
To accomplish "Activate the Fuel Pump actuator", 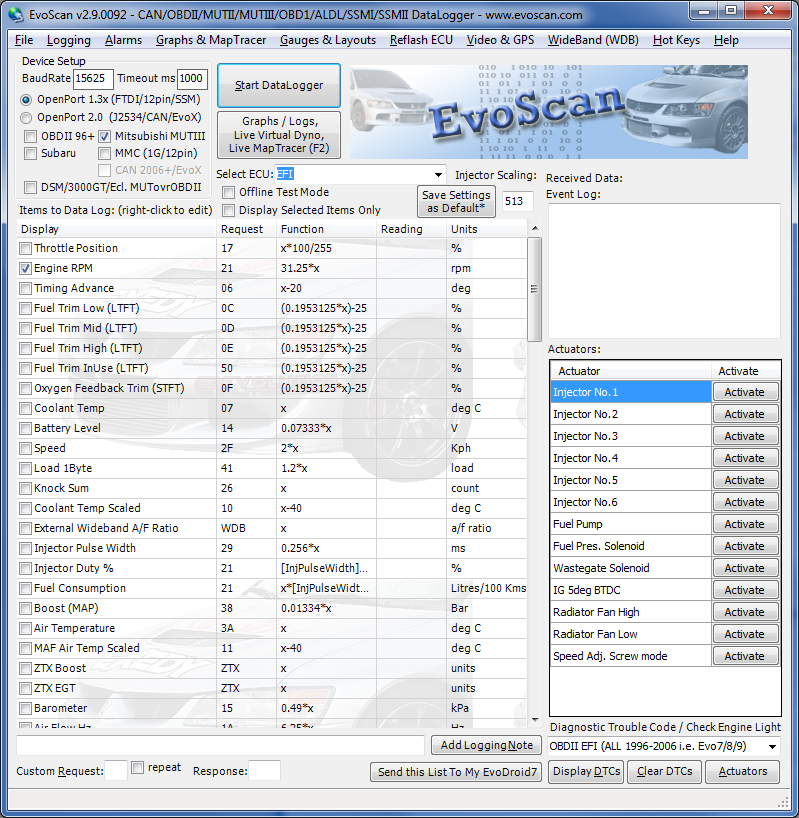I will pyautogui.click(x=745, y=524).
